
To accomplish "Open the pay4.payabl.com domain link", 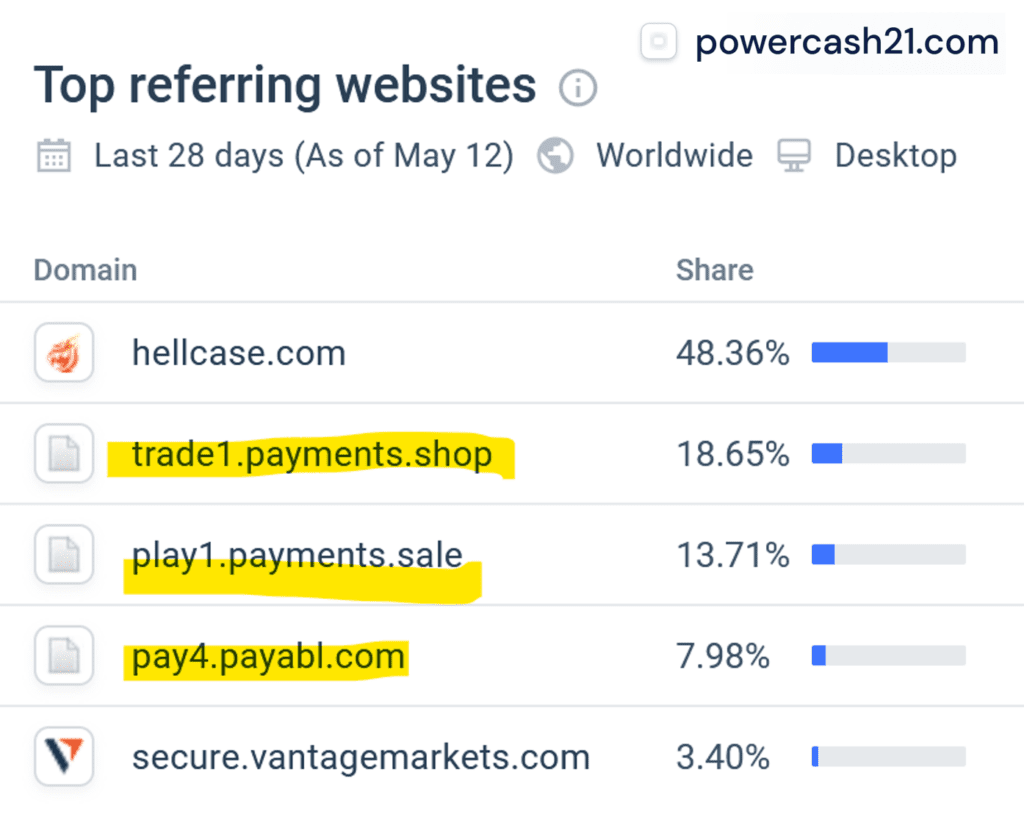I will click(268, 657).
